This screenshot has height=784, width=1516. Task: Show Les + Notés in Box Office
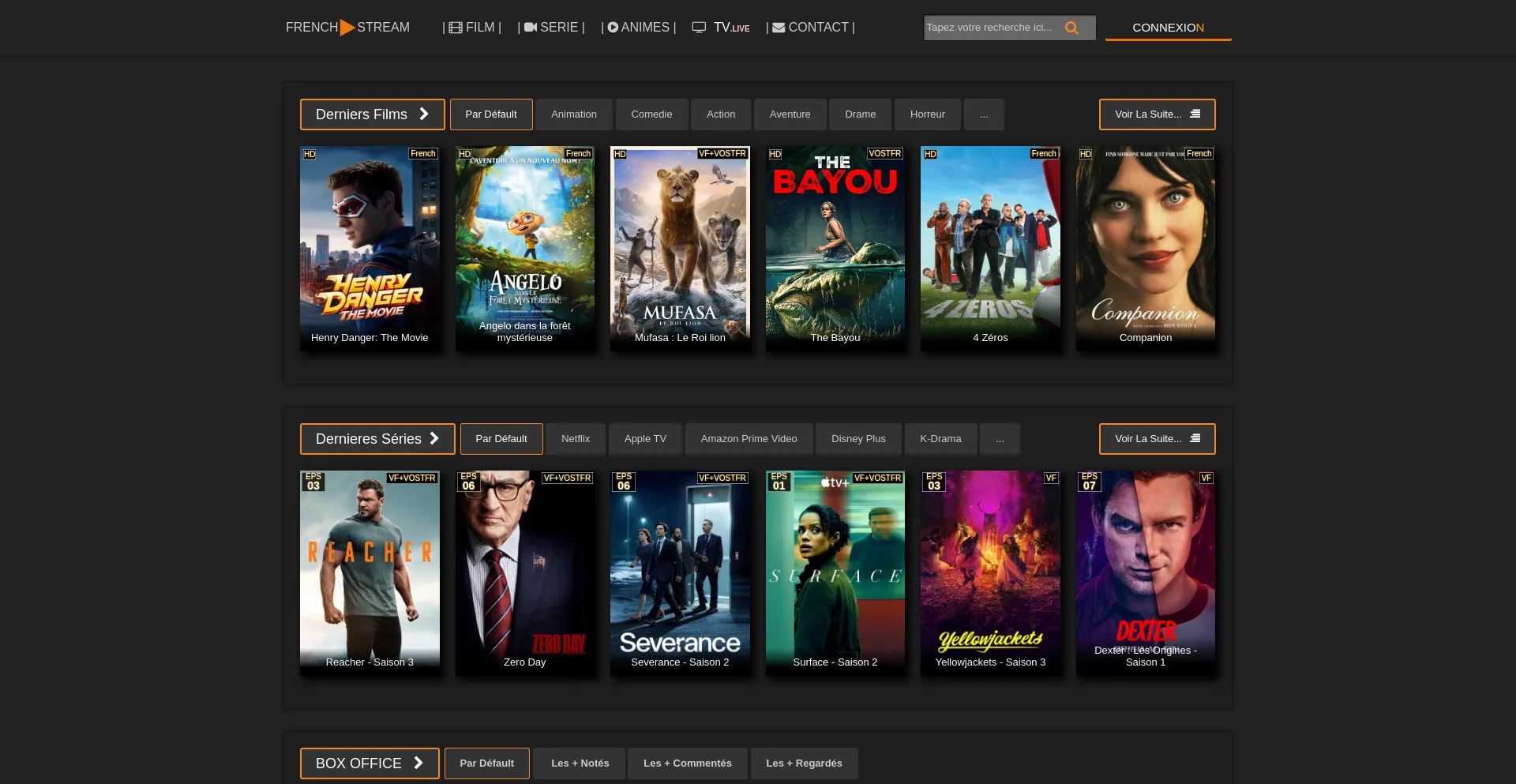coord(580,763)
